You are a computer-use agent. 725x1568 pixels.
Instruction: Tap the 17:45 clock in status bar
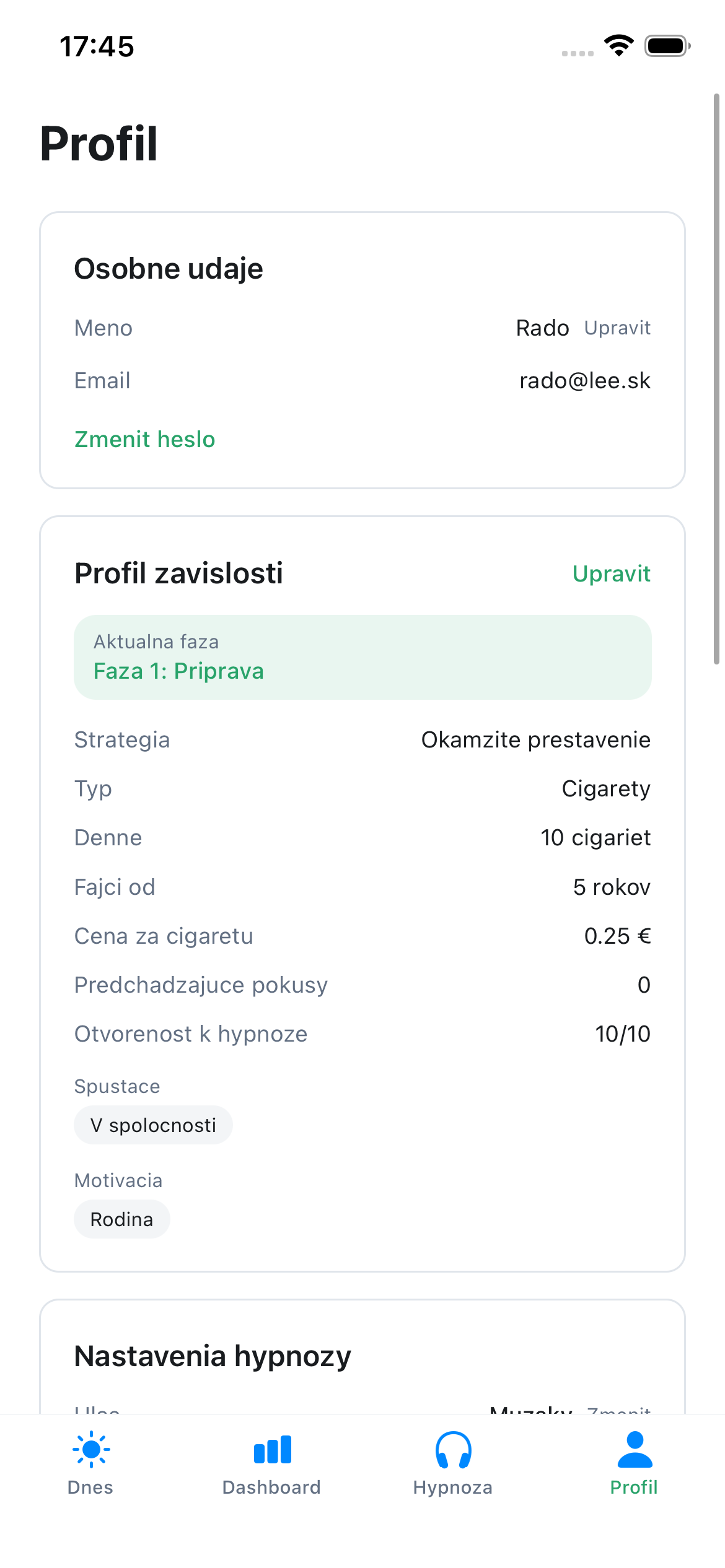pos(97,46)
